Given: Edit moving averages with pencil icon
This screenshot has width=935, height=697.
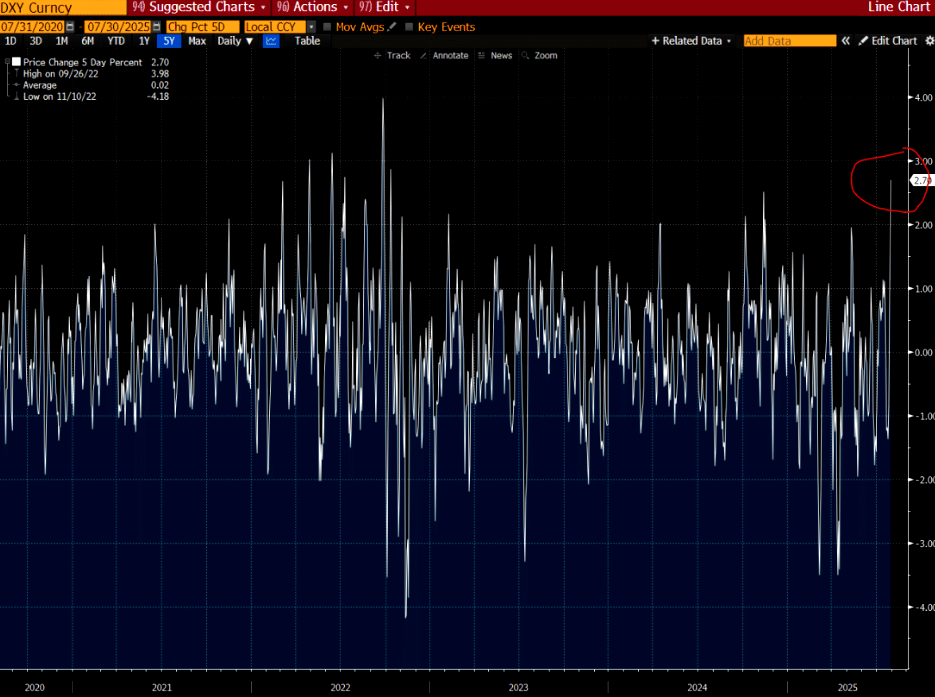Looking at the screenshot, I should pyautogui.click(x=392, y=26).
